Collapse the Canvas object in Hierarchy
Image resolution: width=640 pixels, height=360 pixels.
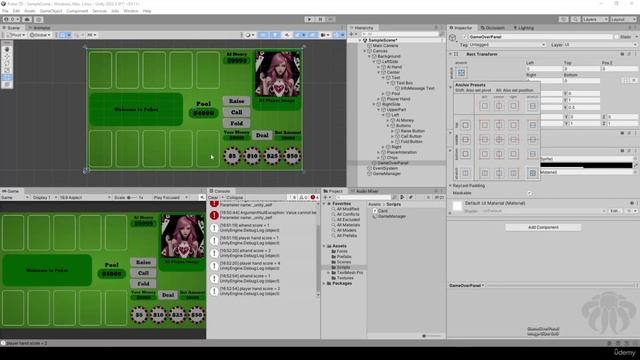tap(365, 51)
